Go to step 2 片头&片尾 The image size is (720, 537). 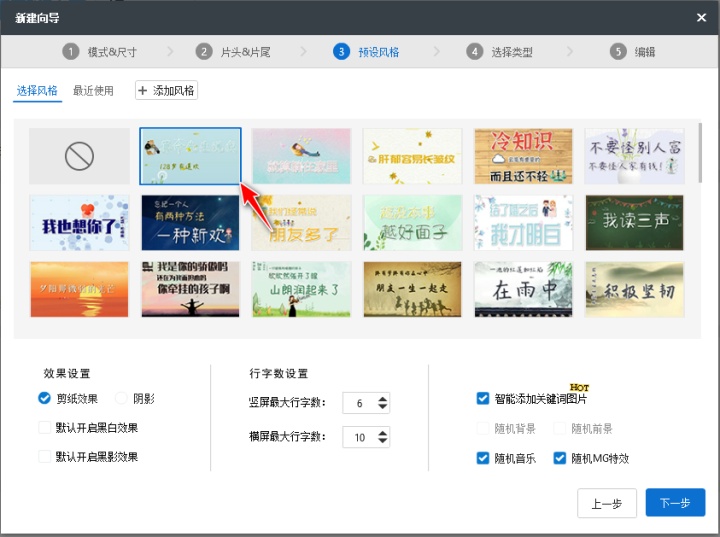pyautogui.click(x=233, y=51)
